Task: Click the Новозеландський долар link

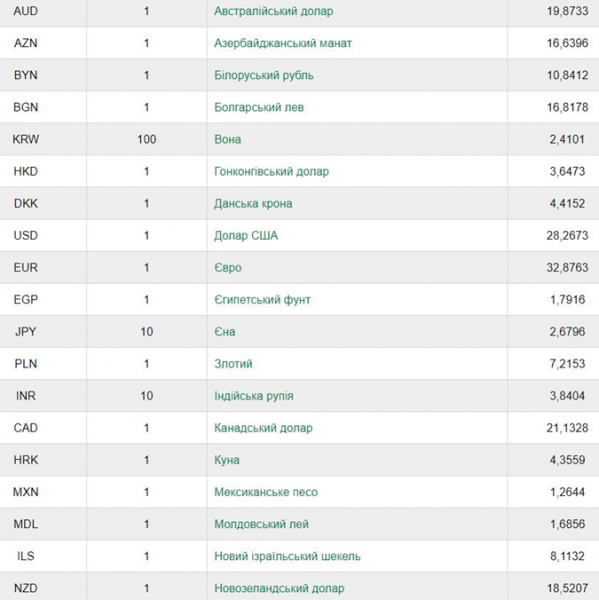Action: pyautogui.click(x=279, y=588)
